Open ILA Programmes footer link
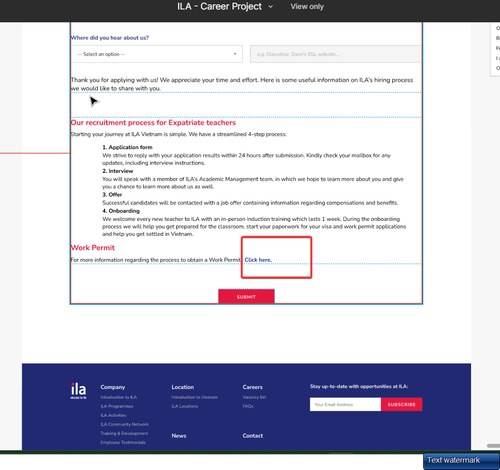The image size is (500, 470). (x=117, y=406)
